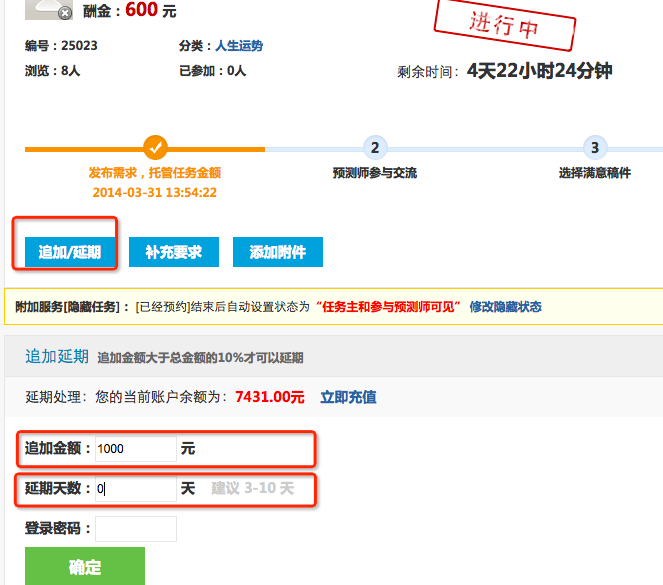
Task: Click the 预测师参与交流 step label
Action: click(x=375, y=173)
